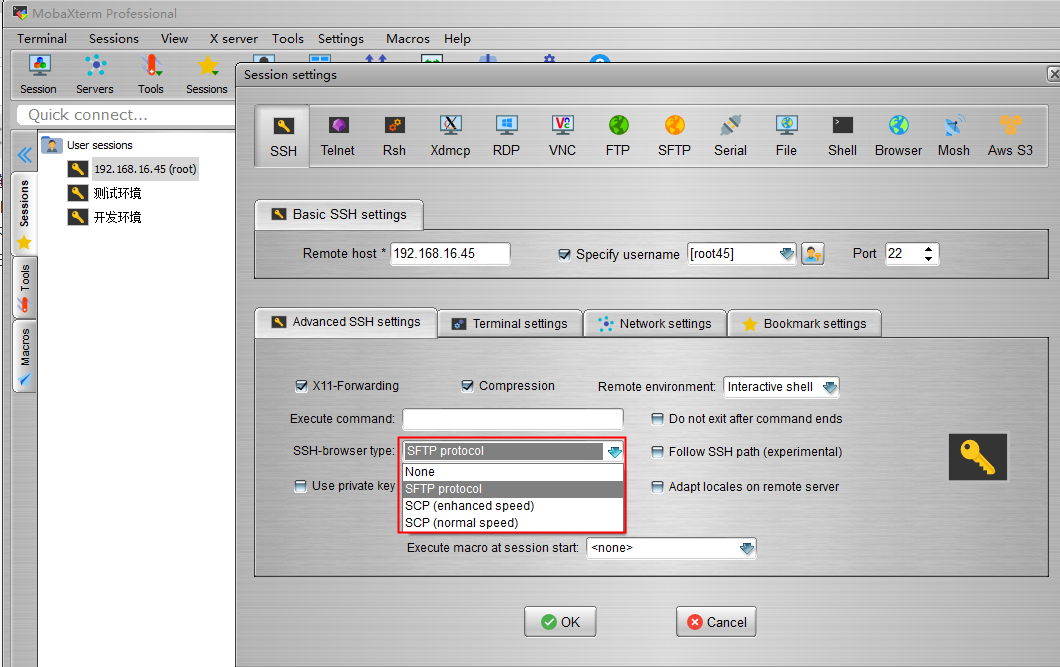The height and width of the screenshot is (667, 1060).
Task: Select the Serial session type
Action: click(x=730, y=135)
